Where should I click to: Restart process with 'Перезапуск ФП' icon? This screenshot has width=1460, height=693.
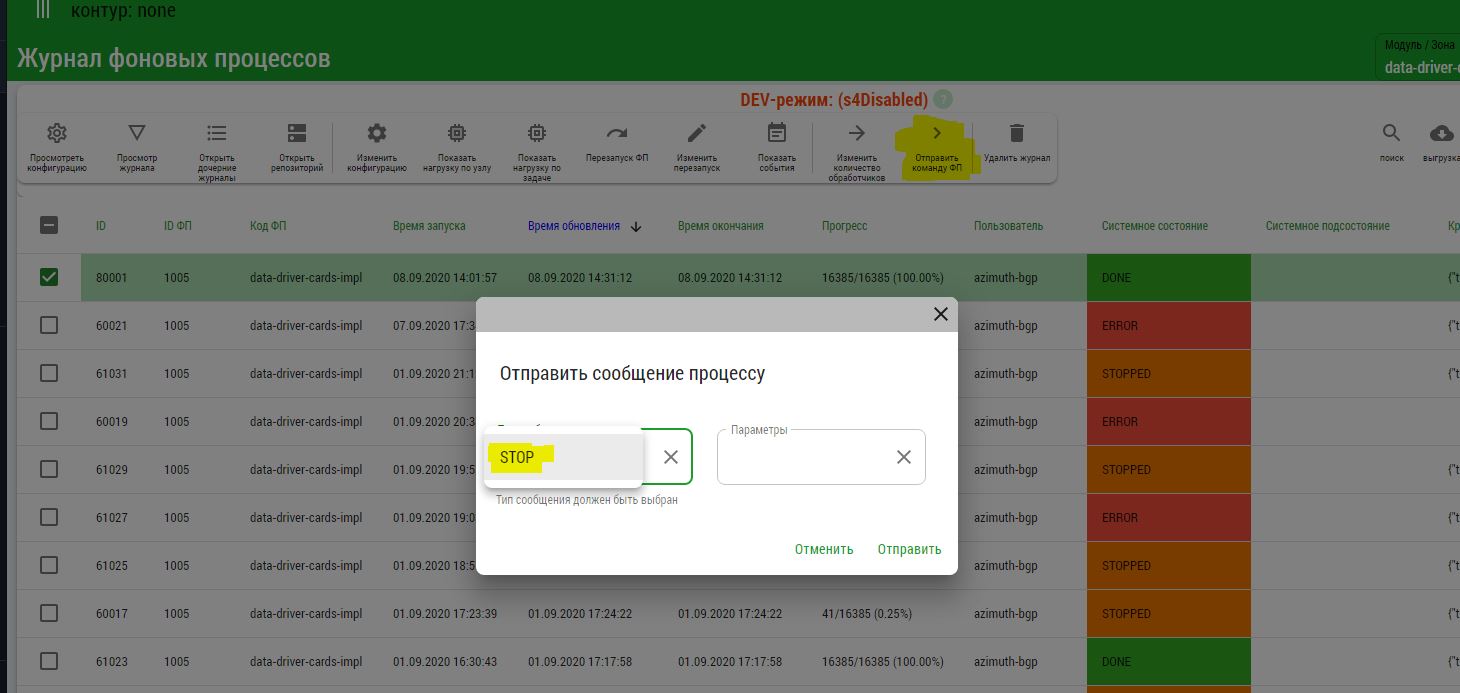tap(617, 134)
